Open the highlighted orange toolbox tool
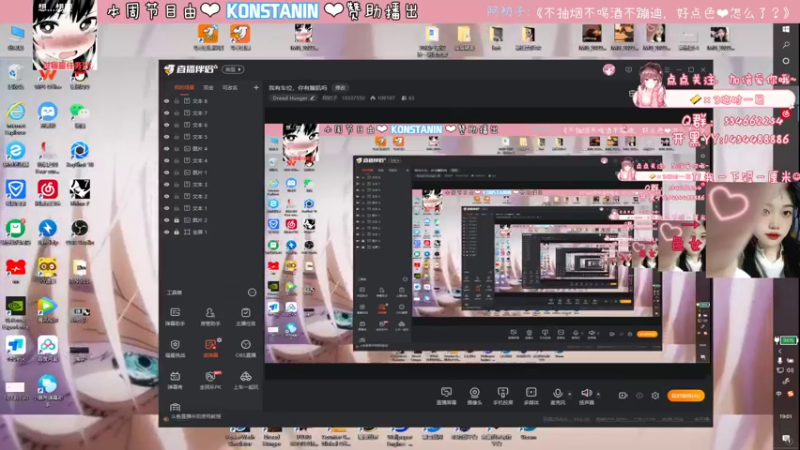Screen dimensions: 800x450 [x=210, y=348]
